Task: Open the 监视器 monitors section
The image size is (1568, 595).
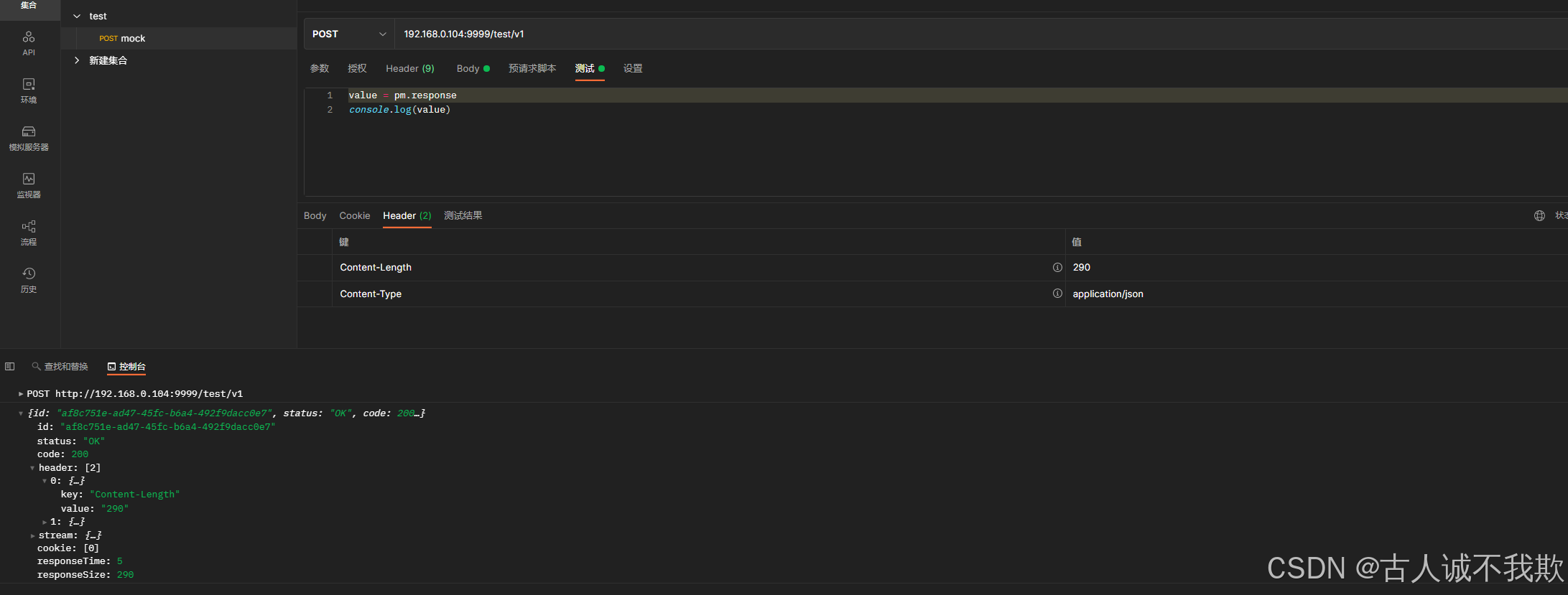Action: 29,185
